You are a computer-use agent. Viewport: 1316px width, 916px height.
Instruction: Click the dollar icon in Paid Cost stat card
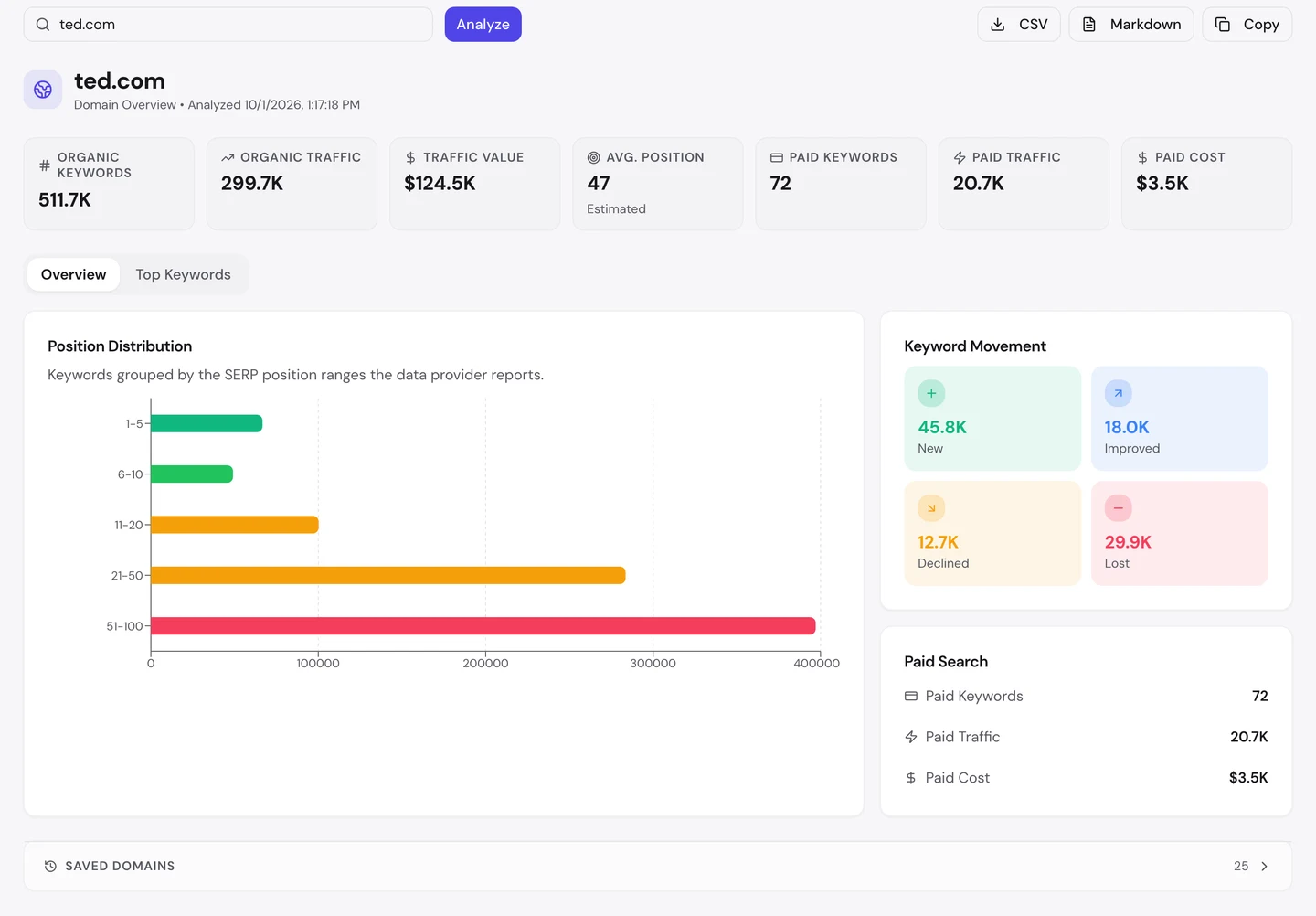pos(1142,157)
